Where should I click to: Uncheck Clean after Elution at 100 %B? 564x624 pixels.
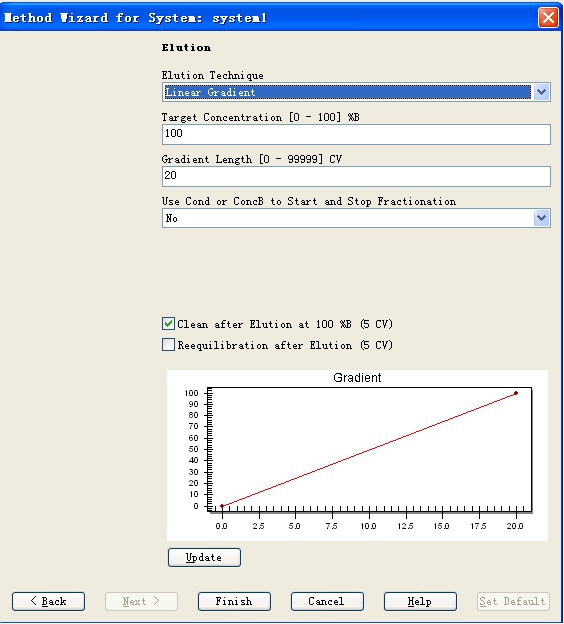(x=168, y=324)
